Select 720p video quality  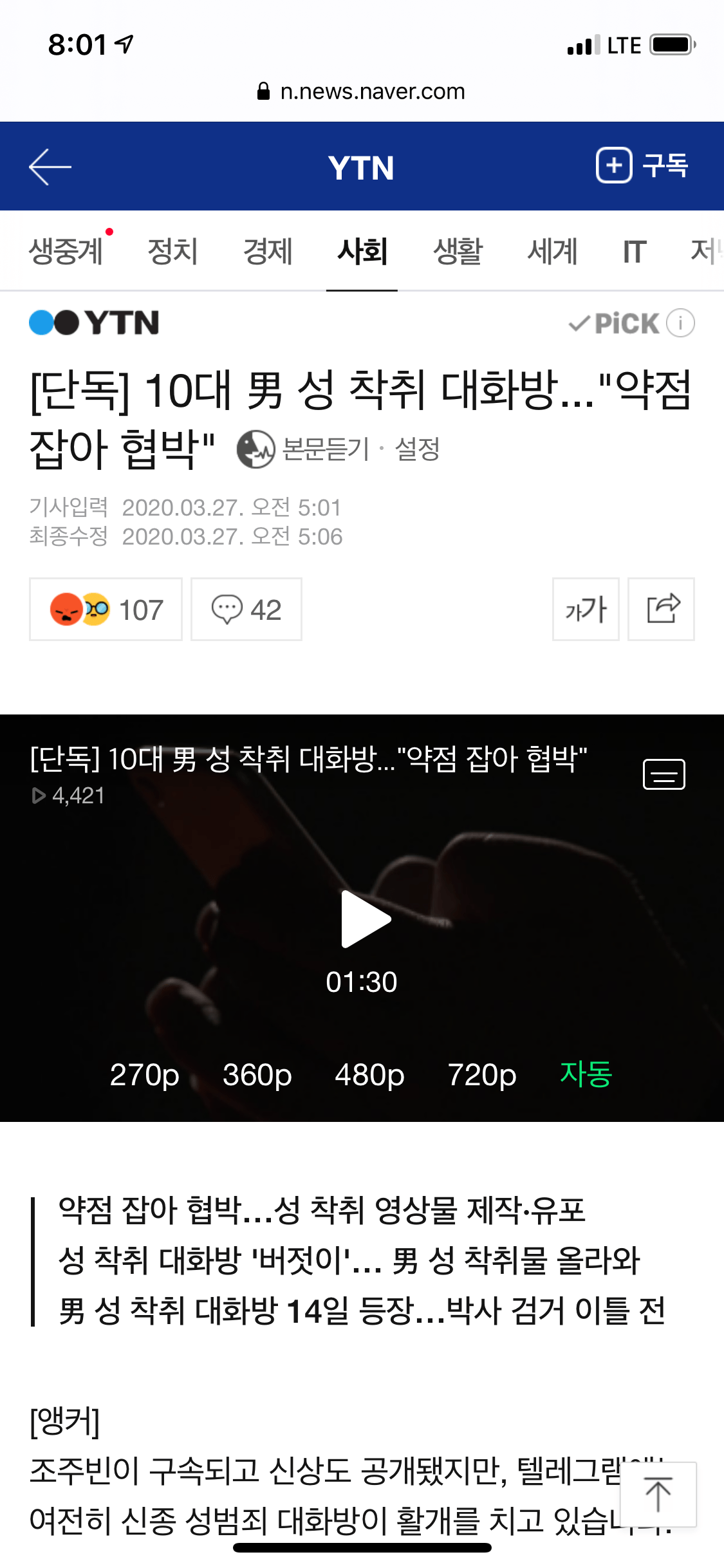(x=482, y=1074)
